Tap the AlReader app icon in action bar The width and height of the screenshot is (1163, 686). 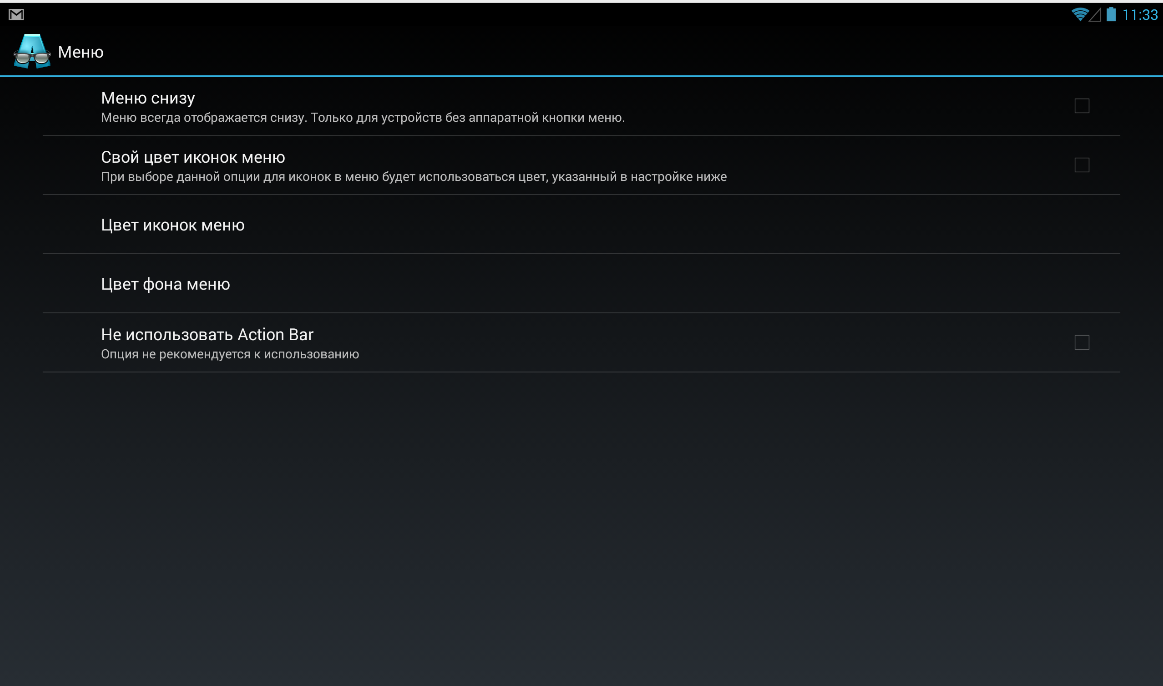[31, 51]
